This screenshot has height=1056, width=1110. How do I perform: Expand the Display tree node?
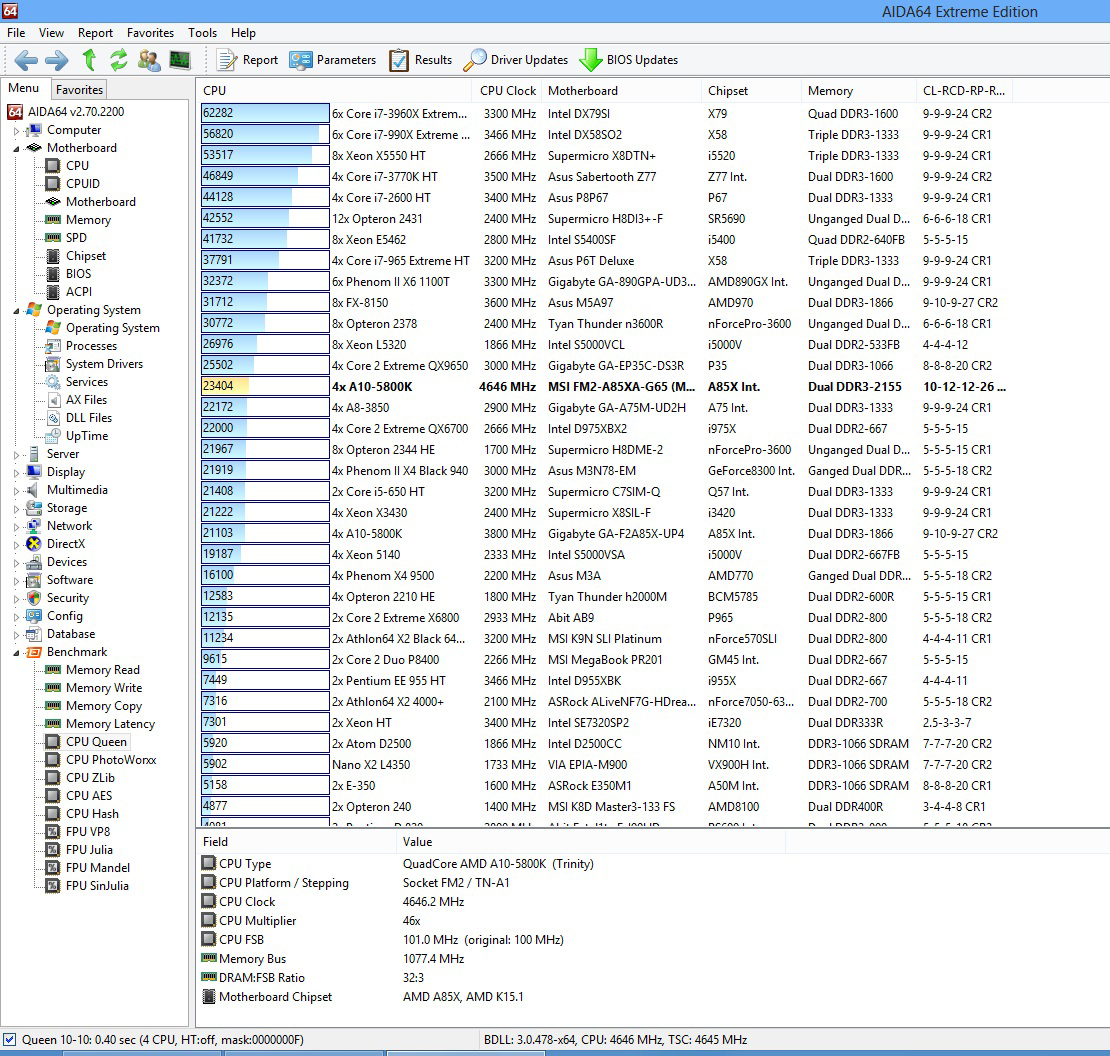pos(16,472)
